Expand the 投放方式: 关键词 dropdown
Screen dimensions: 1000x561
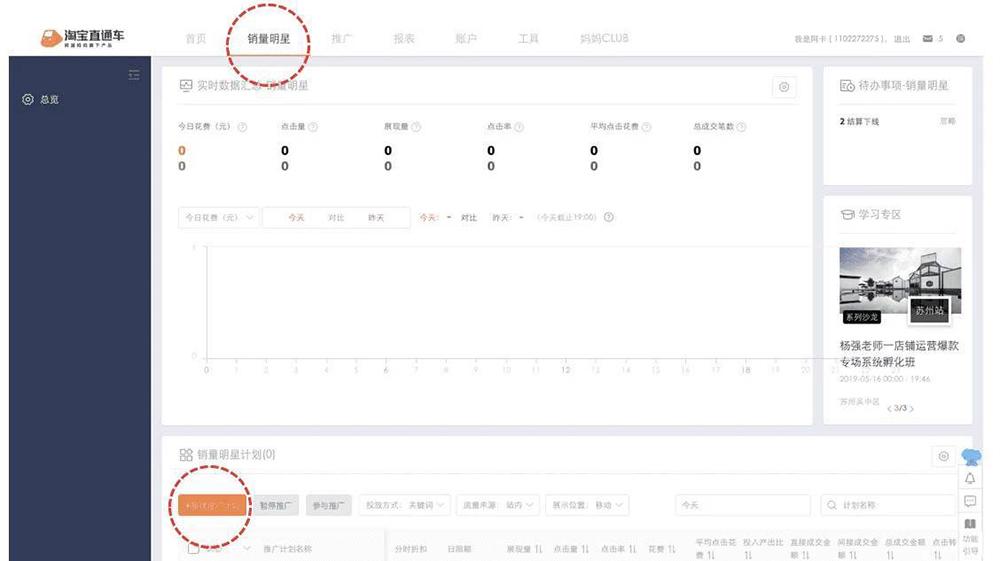pyautogui.click(x=406, y=506)
